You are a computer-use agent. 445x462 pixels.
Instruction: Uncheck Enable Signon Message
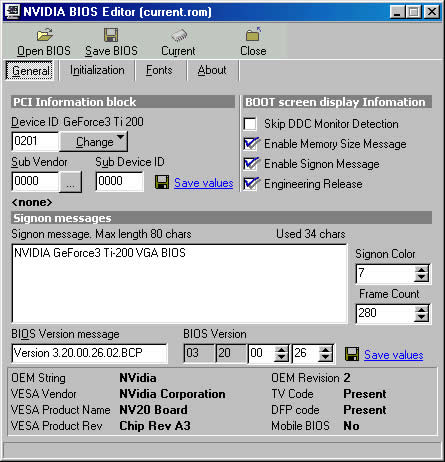pyautogui.click(x=250, y=164)
